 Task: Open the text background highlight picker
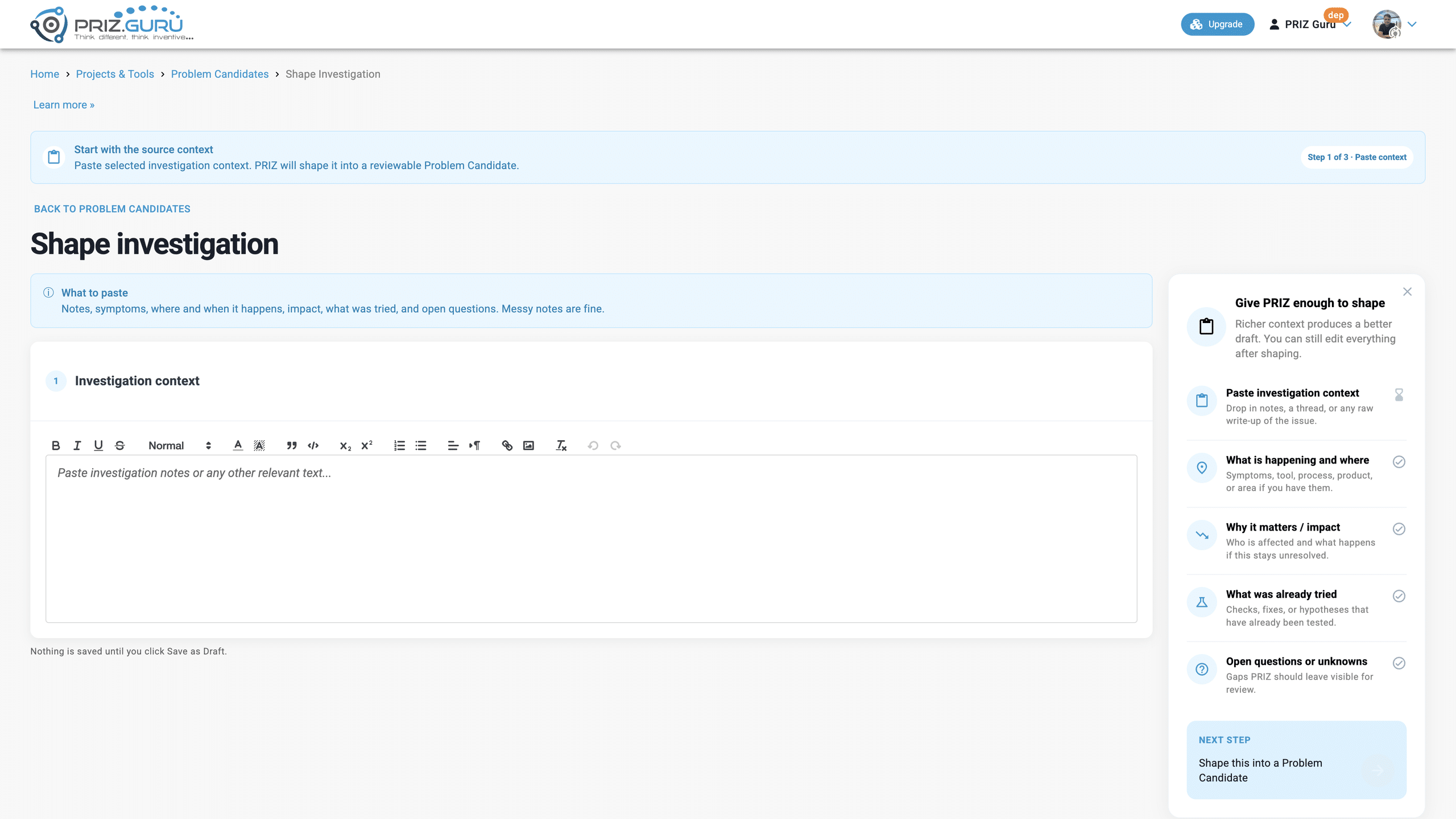click(259, 445)
